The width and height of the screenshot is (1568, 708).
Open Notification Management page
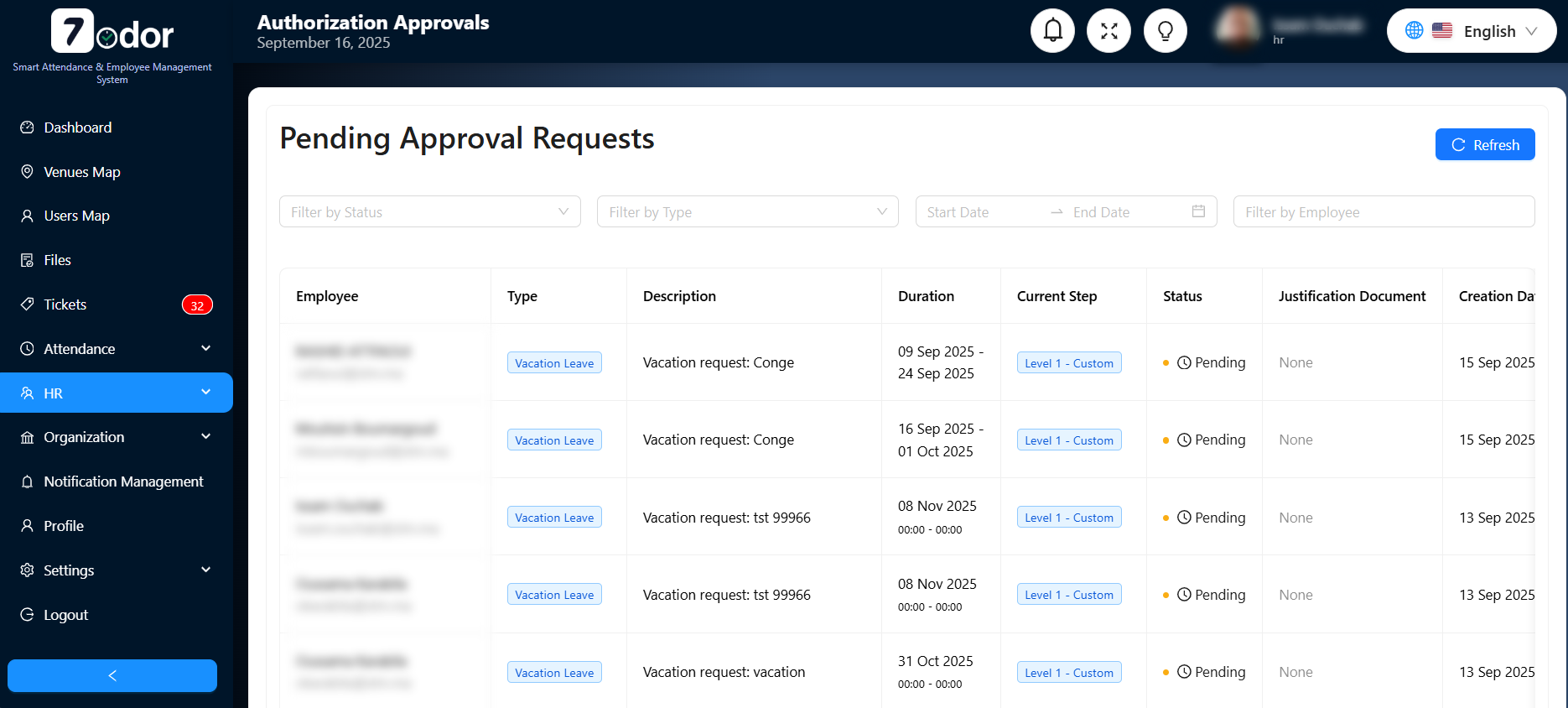tap(123, 482)
